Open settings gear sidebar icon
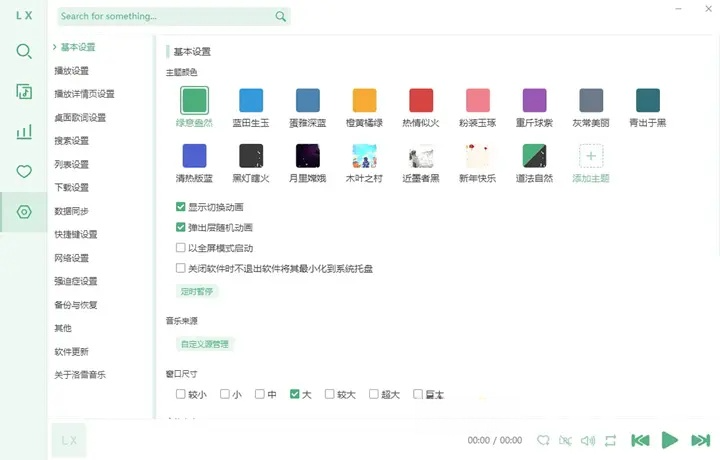The height and width of the screenshot is (460, 720). click(x=24, y=212)
